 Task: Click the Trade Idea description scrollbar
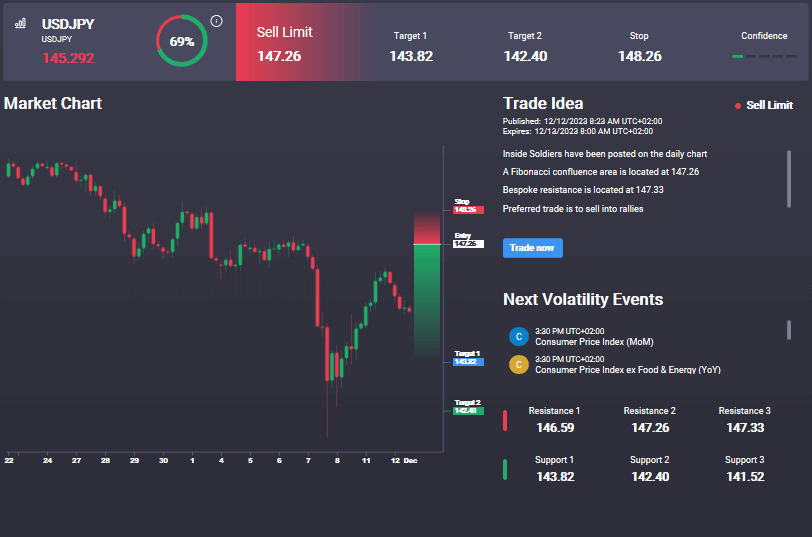tap(789, 179)
